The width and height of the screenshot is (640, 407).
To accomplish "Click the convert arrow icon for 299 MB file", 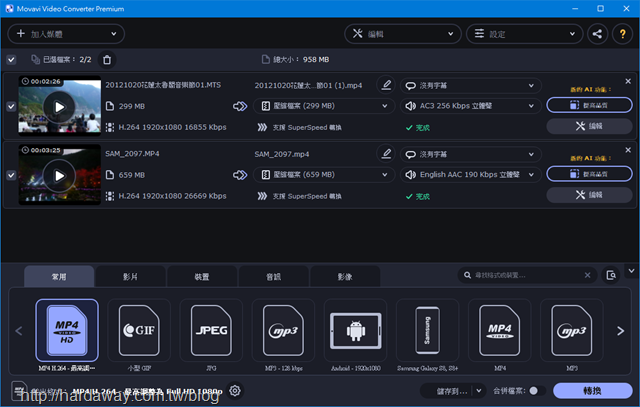I will coord(240,106).
